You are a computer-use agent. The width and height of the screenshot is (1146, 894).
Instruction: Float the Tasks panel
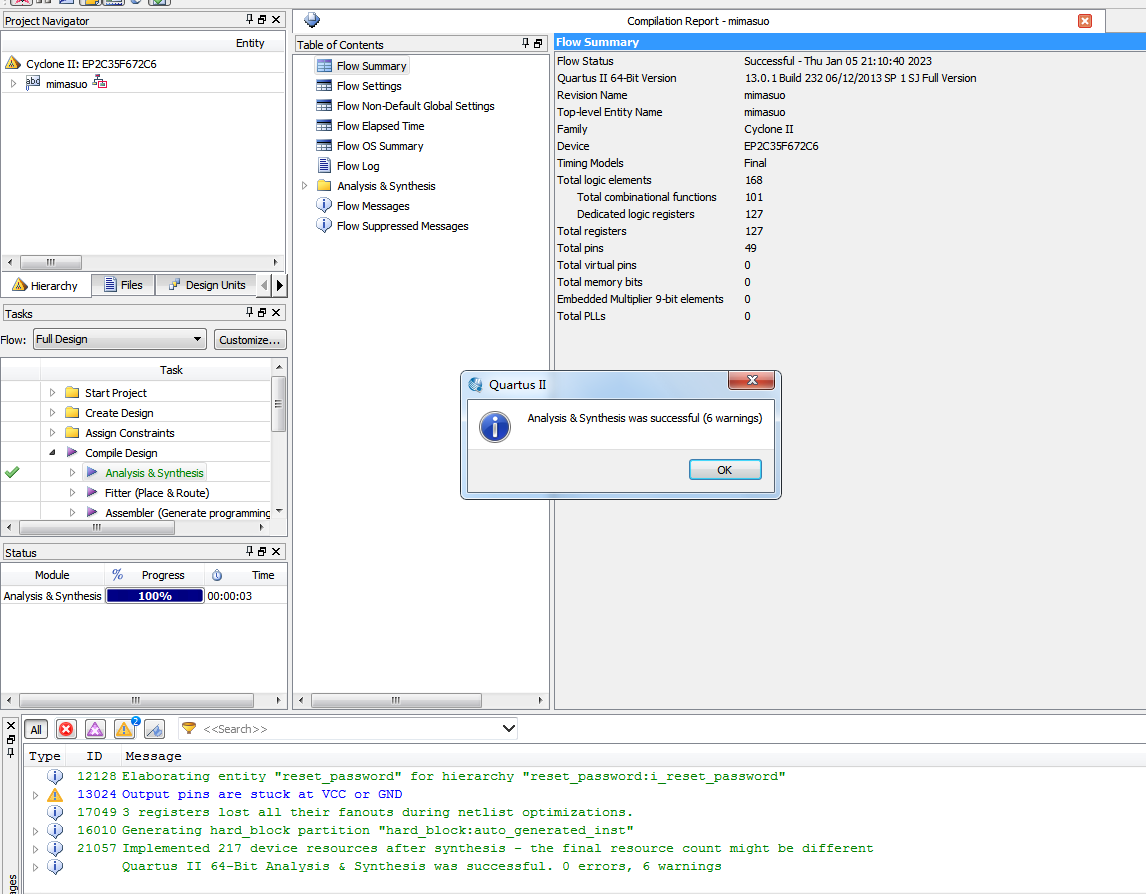[x=262, y=312]
